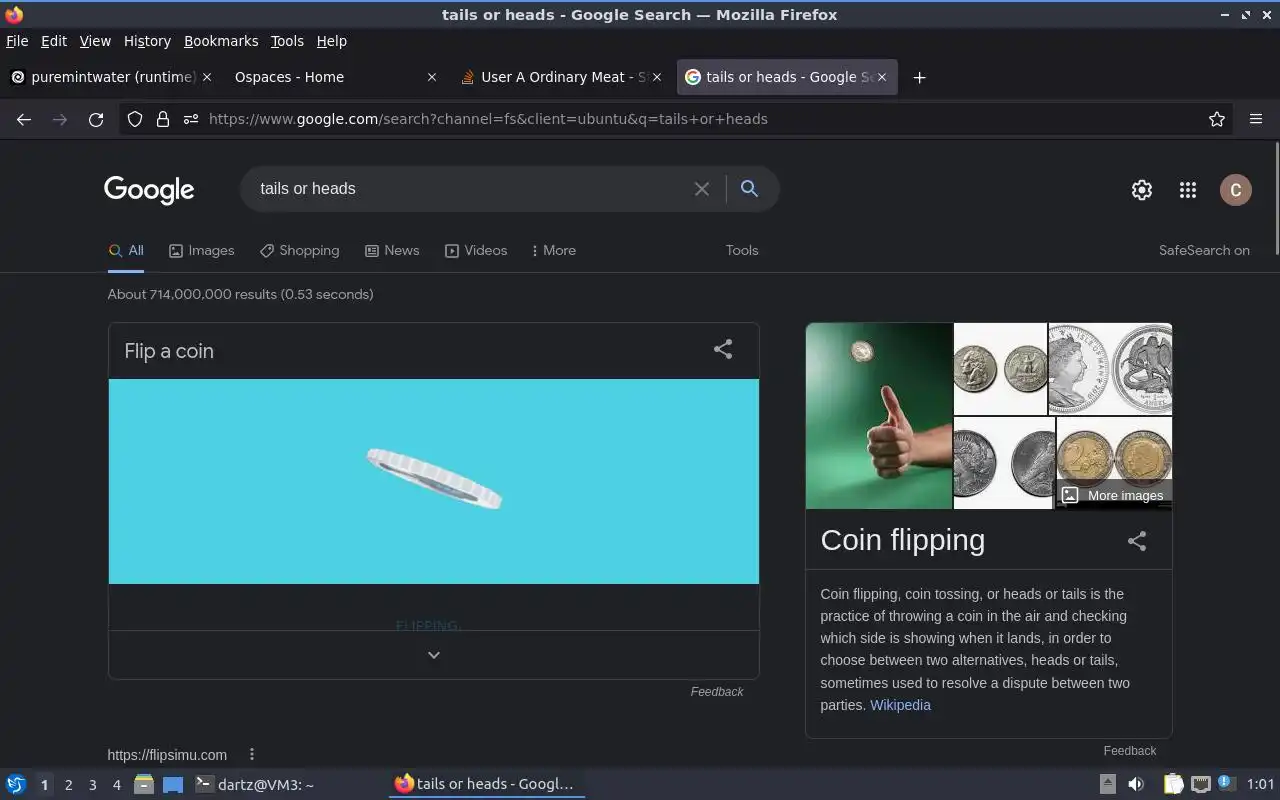Close the puremintwater tab
Screen dimensions: 1280x800
(207, 77)
